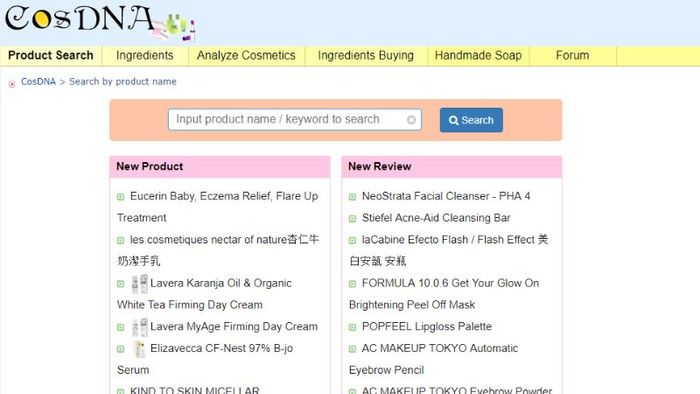Expand icon beside Automatic Eyebrow Pencil
This screenshot has width=700, height=394.
coord(352,349)
